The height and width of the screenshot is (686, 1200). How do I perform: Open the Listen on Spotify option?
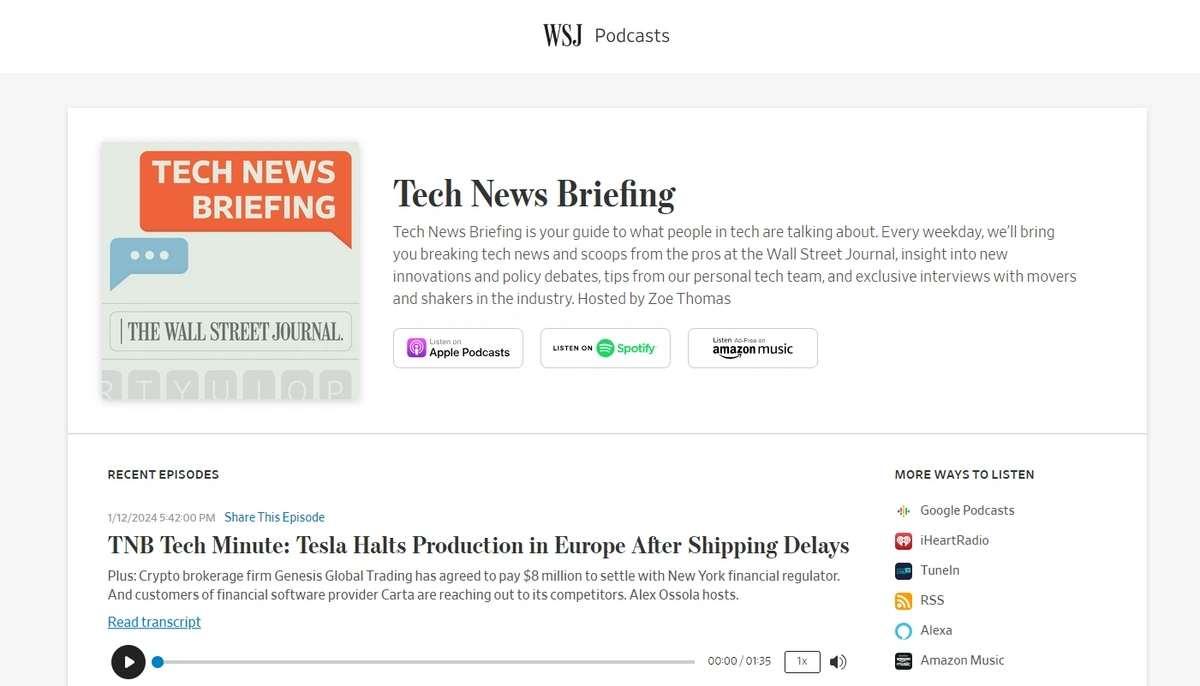605,348
